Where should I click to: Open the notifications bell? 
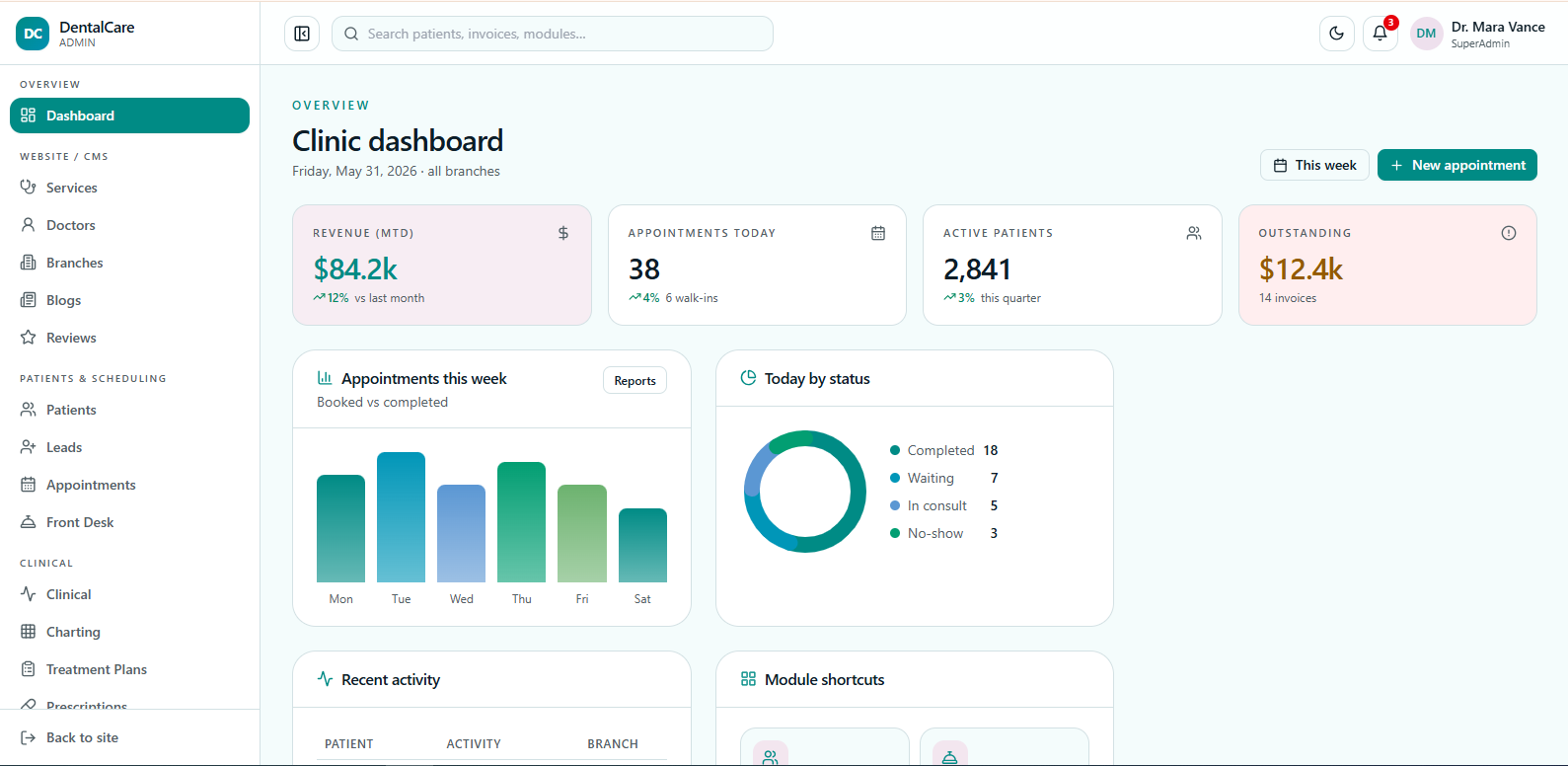1381,34
